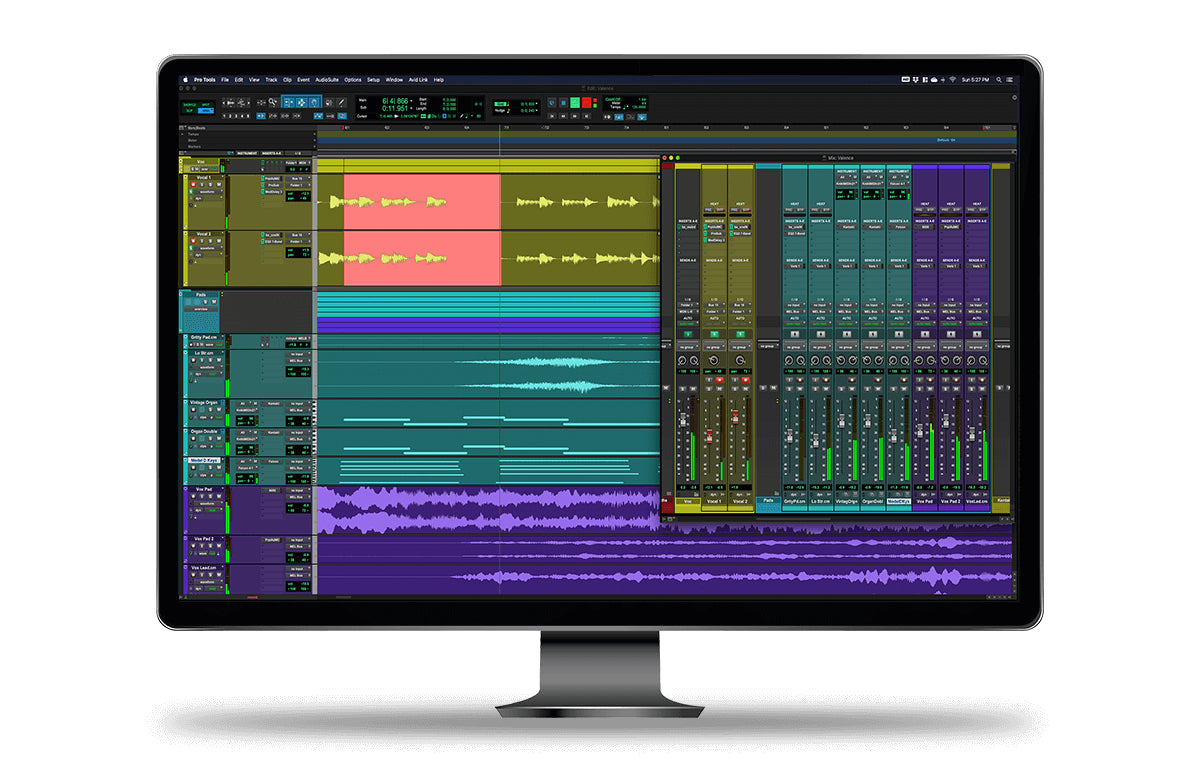Enable Grid edit mode

(206, 110)
